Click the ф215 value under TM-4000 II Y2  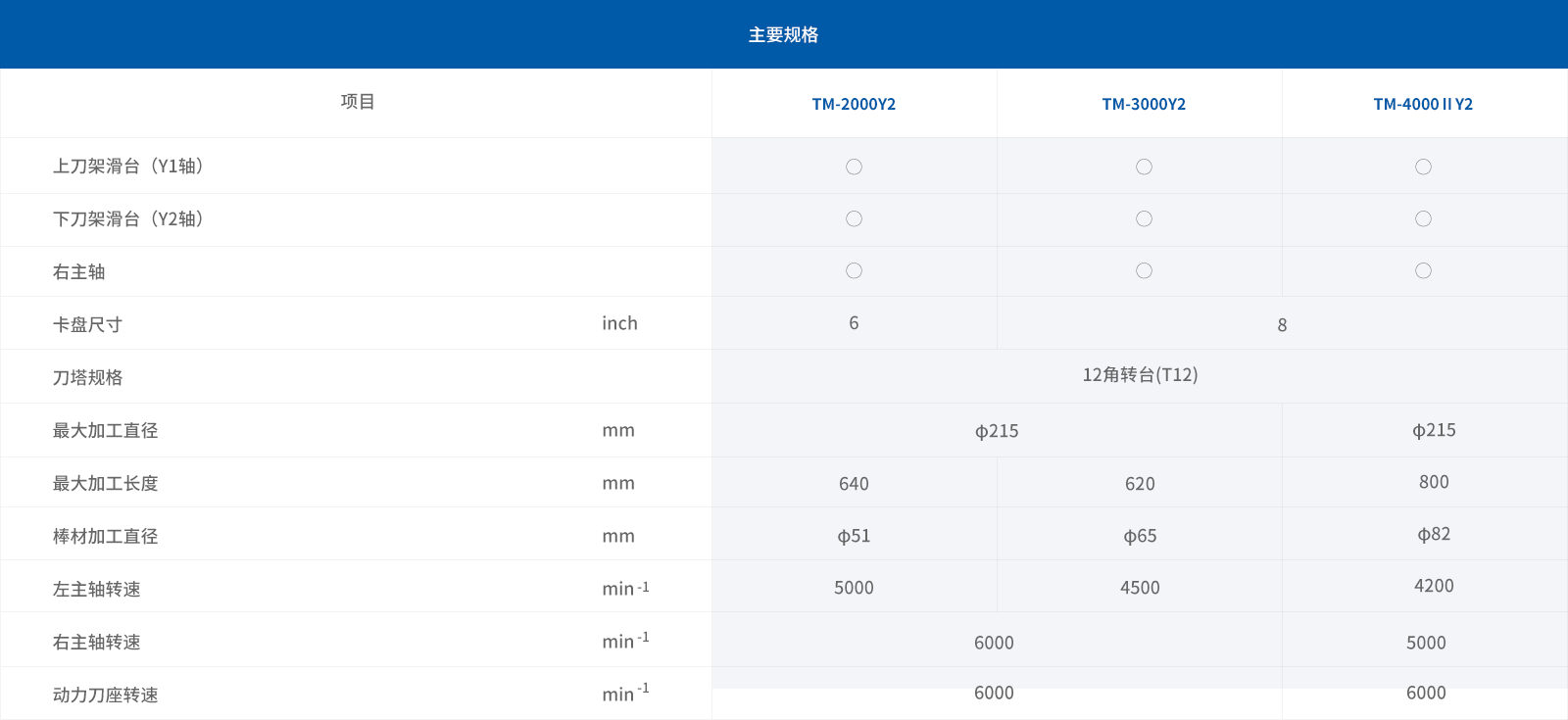click(1434, 430)
